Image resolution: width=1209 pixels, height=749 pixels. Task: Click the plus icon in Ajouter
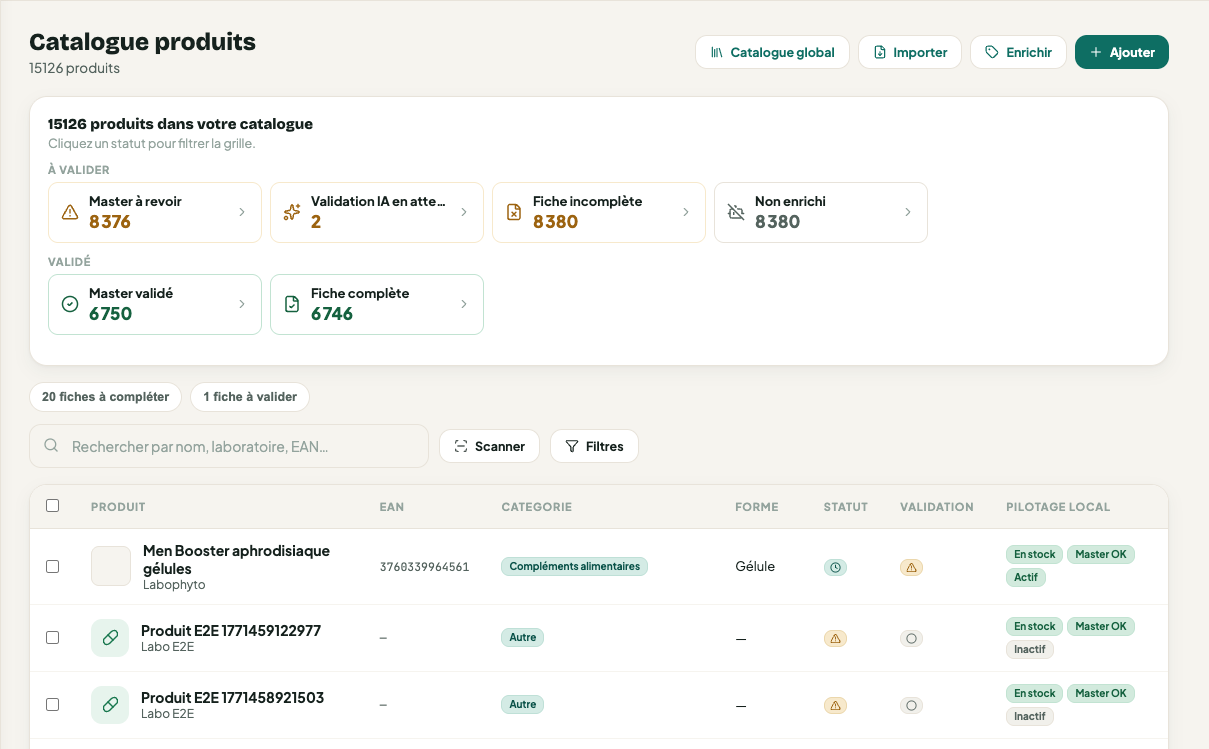1096,52
